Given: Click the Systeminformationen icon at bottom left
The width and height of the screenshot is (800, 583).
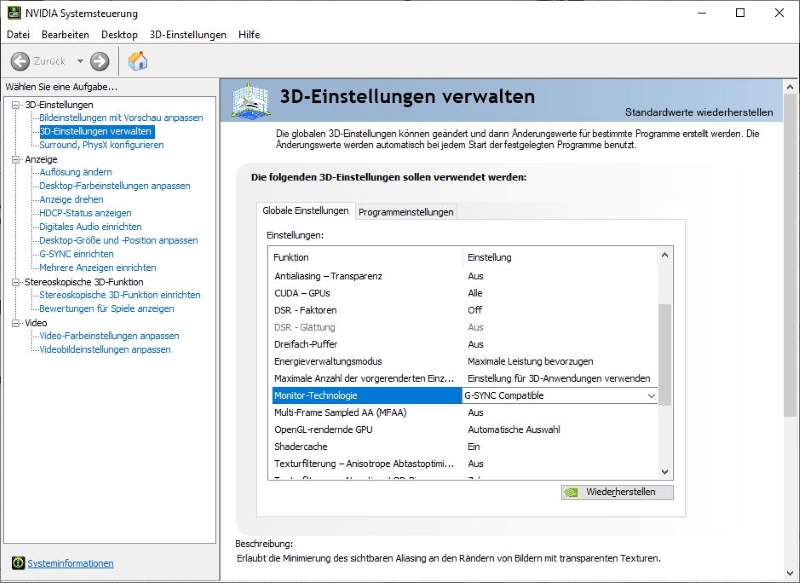Looking at the screenshot, I should tap(18, 563).
